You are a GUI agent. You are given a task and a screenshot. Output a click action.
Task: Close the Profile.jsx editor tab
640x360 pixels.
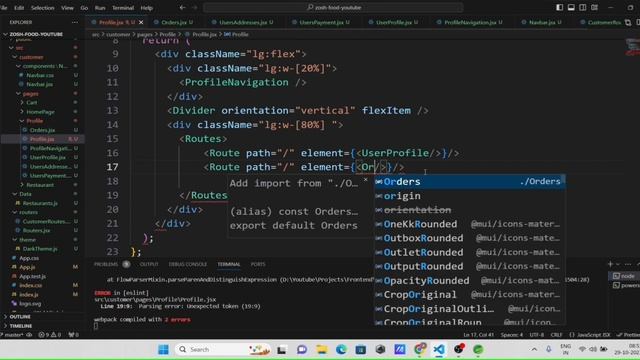click(x=141, y=22)
